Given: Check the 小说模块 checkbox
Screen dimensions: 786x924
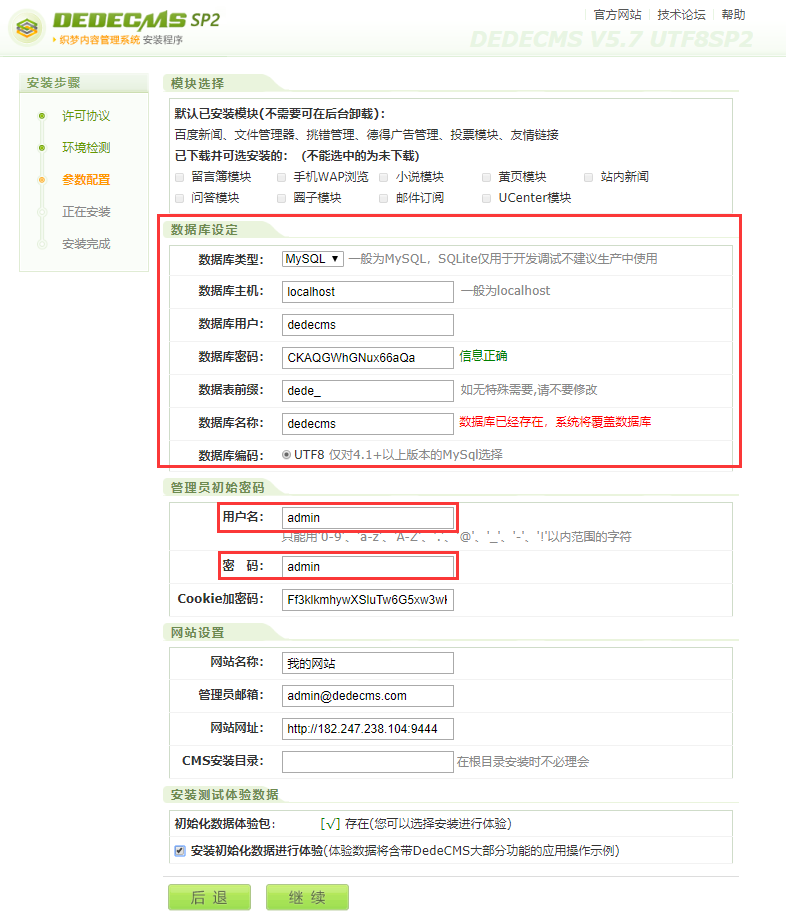Looking at the screenshot, I should (384, 177).
